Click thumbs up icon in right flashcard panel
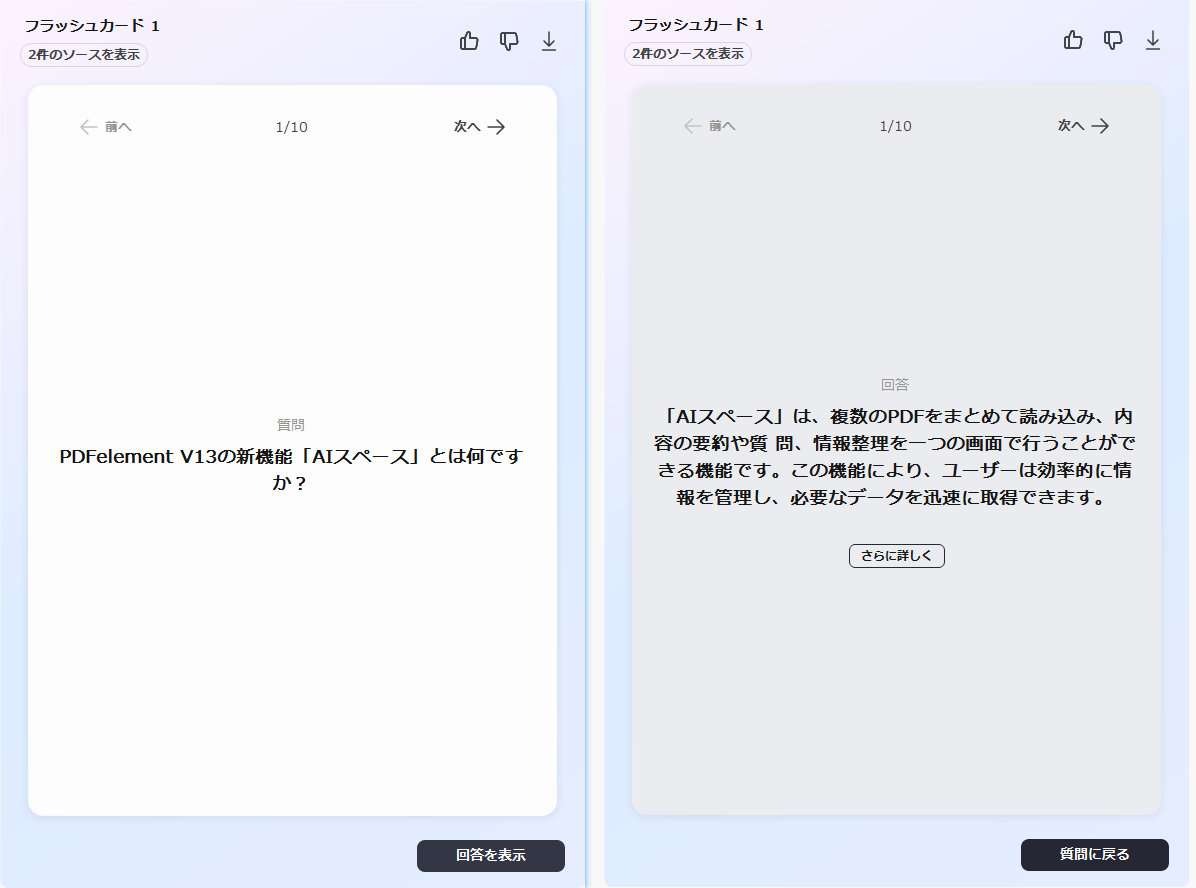 (x=1073, y=40)
